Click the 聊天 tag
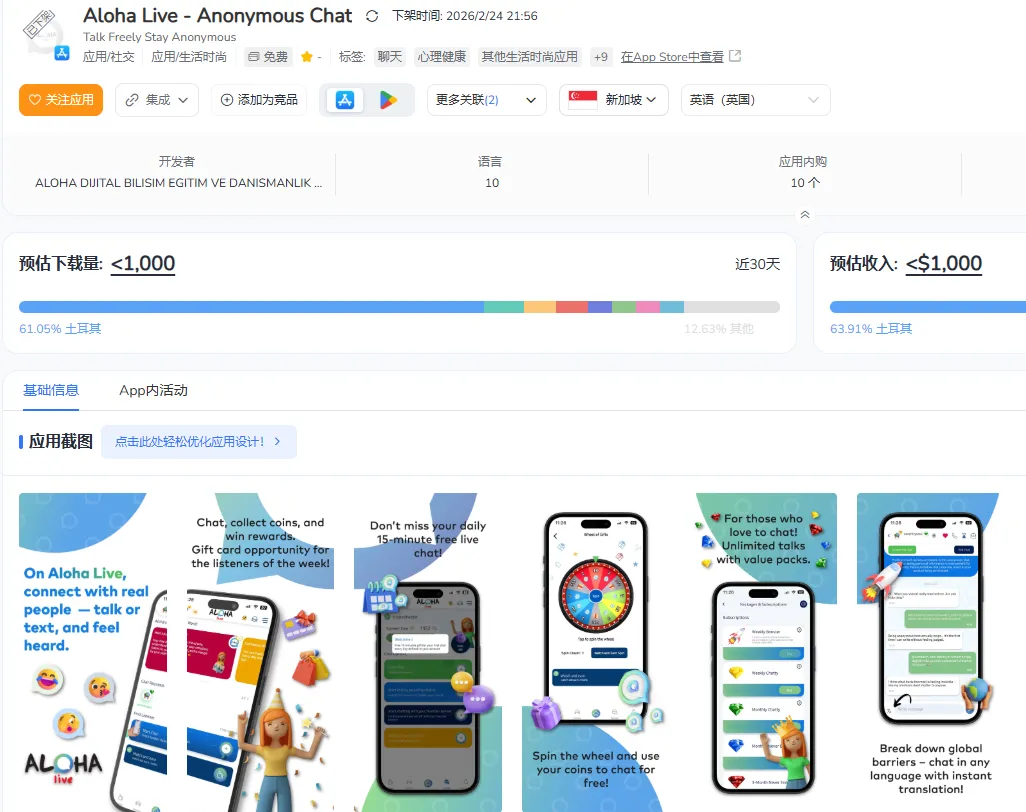The width and height of the screenshot is (1026, 812). [389, 57]
